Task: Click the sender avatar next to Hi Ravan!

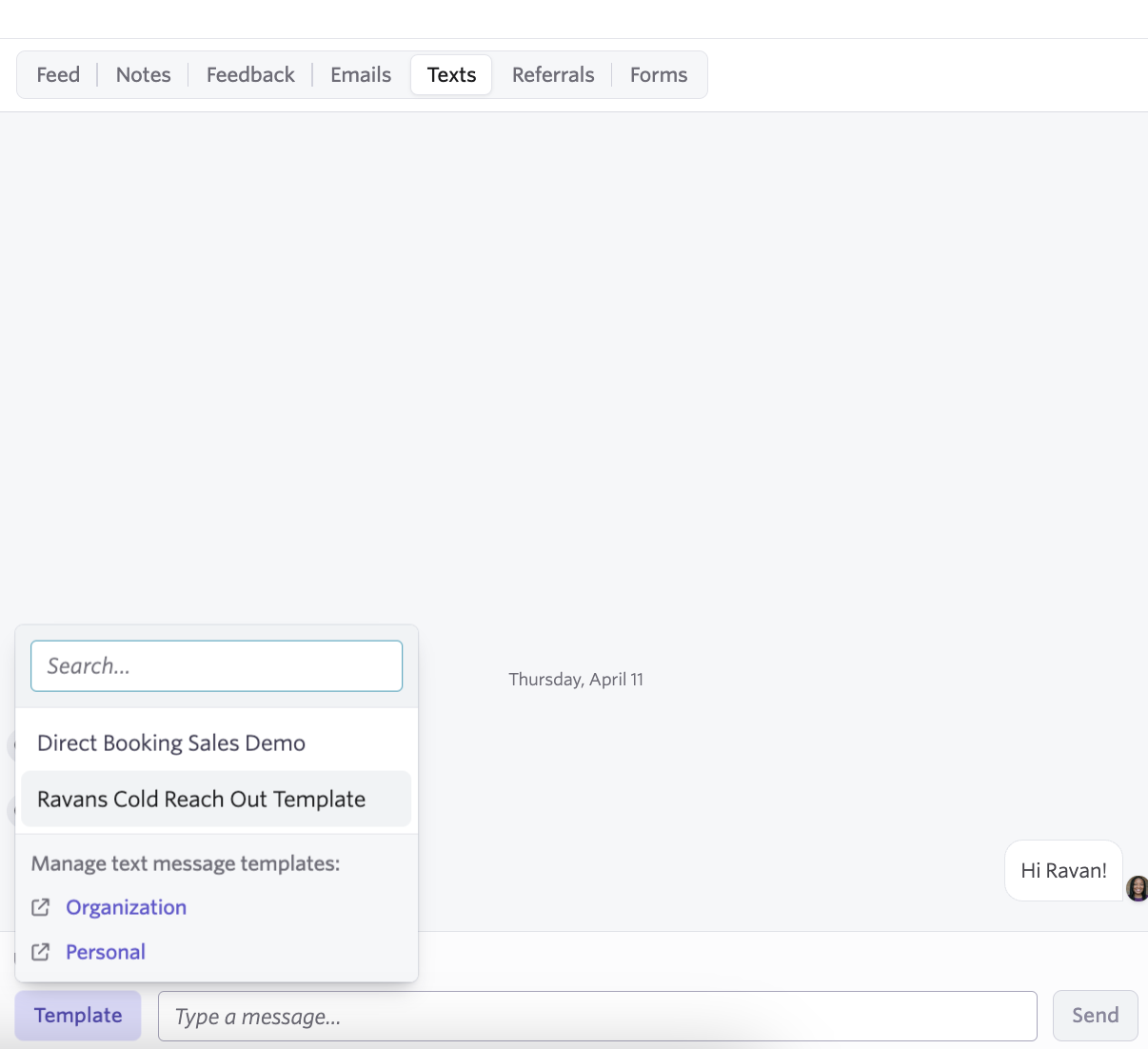Action: tap(1138, 888)
